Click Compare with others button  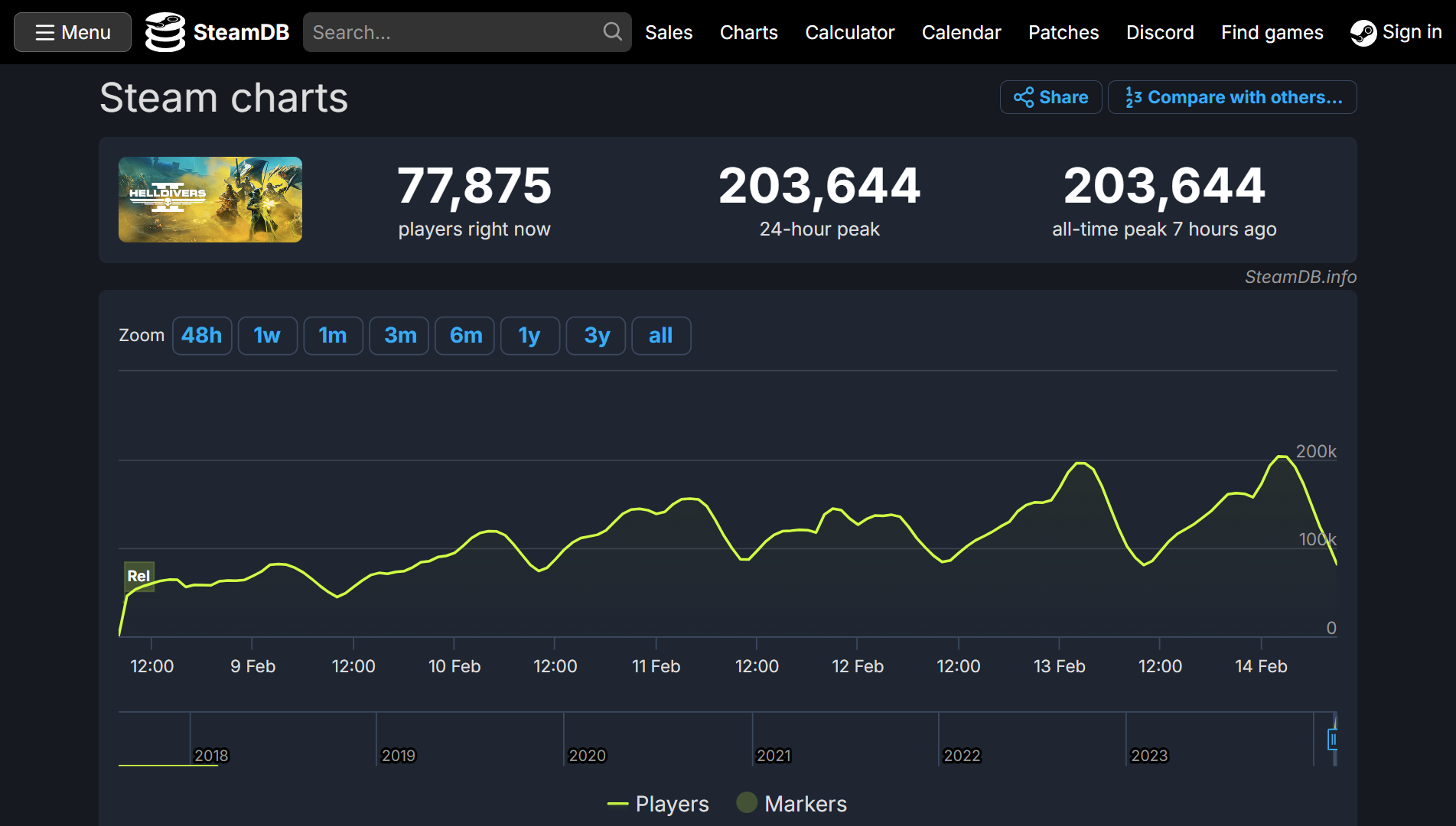[1233, 97]
